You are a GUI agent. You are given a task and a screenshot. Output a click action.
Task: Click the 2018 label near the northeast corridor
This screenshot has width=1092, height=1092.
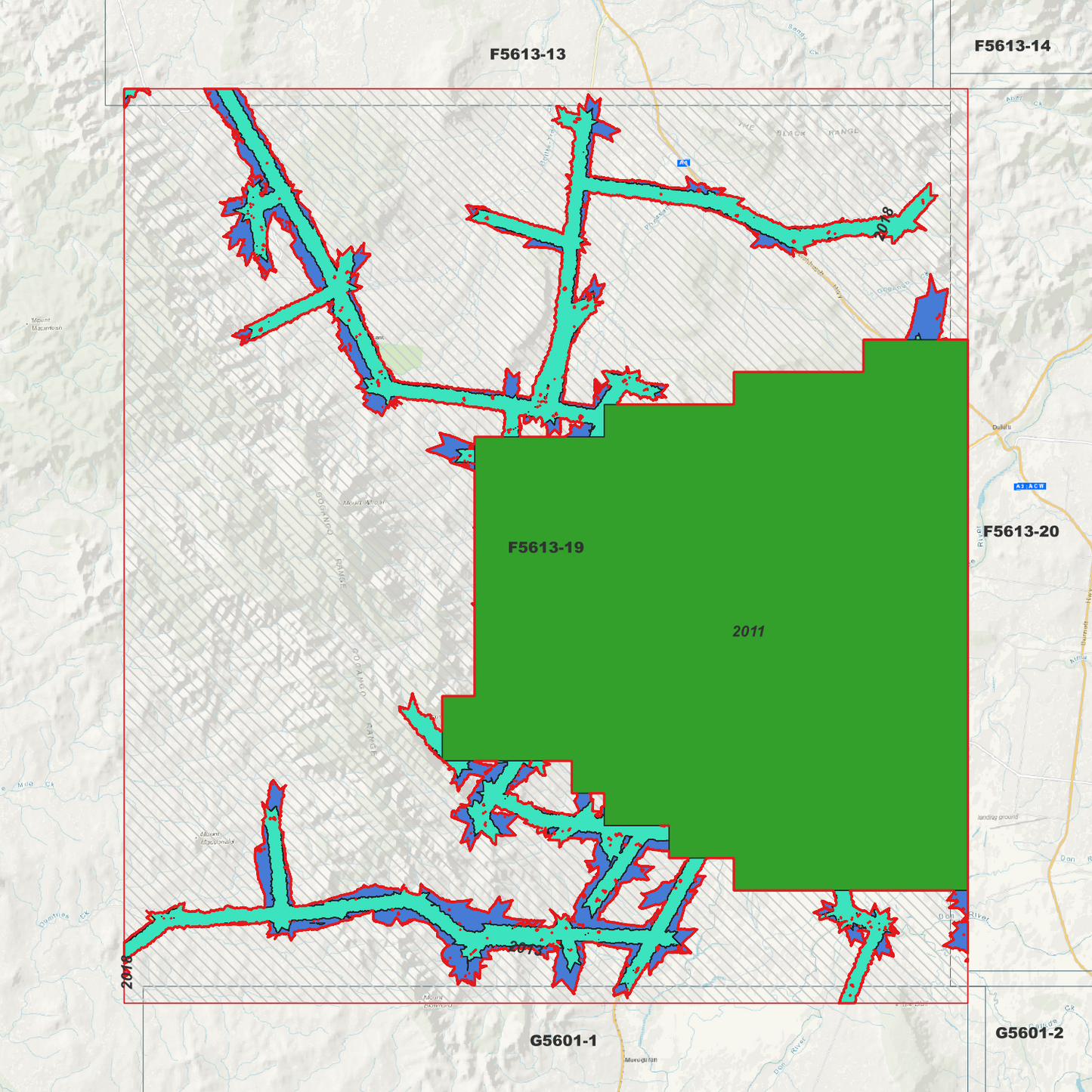coord(884,224)
